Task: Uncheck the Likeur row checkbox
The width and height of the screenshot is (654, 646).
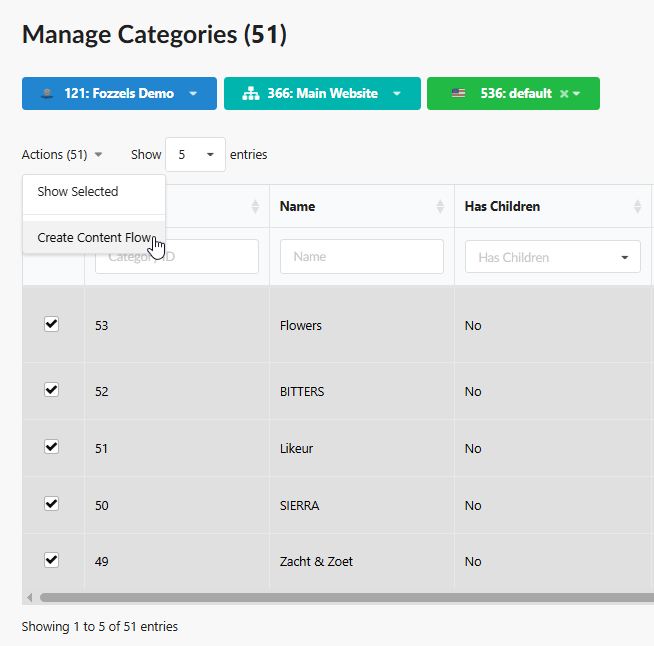Action: pyautogui.click(x=51, y=447)
